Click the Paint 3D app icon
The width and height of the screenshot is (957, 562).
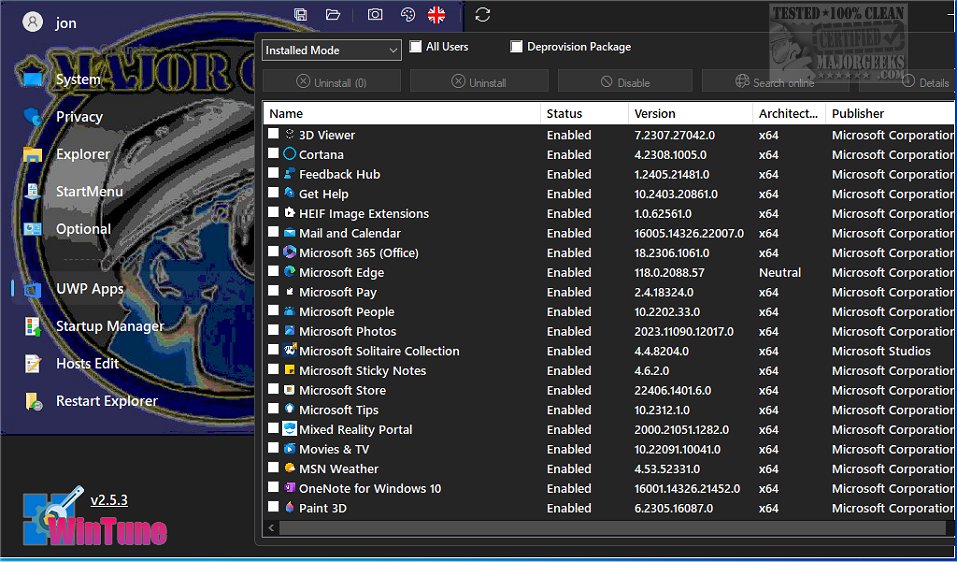coord(289,507)
